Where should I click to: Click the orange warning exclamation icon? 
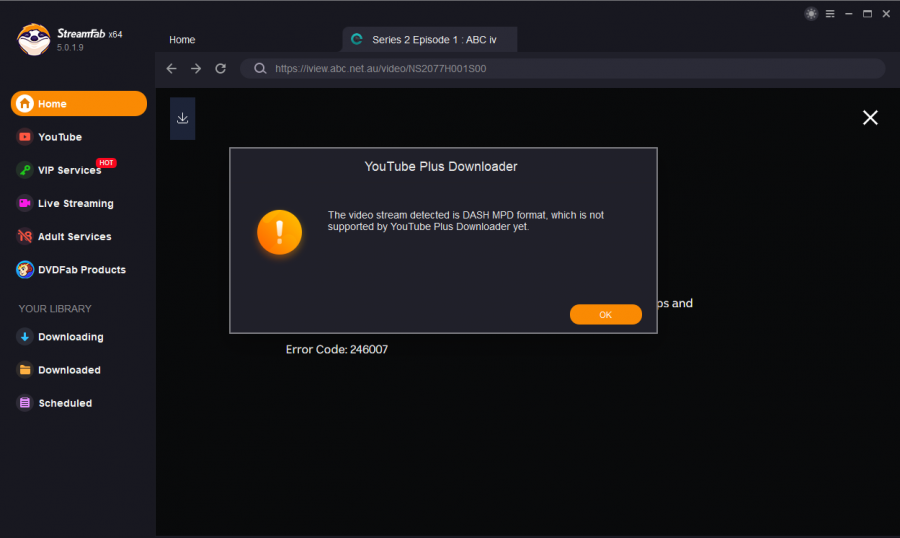[x=279, y=233]
